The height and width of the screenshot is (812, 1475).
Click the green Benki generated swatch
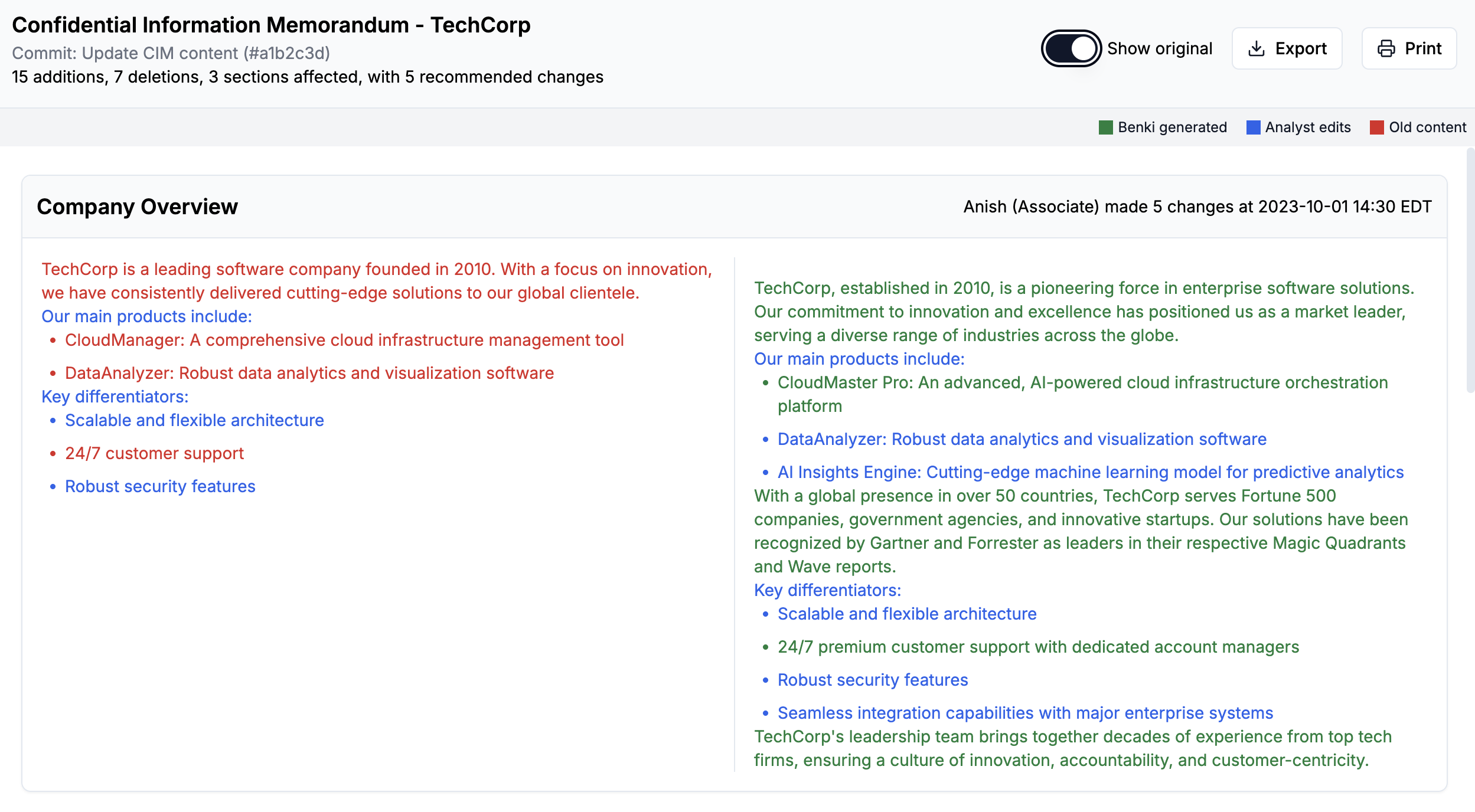coord(1105,127)
